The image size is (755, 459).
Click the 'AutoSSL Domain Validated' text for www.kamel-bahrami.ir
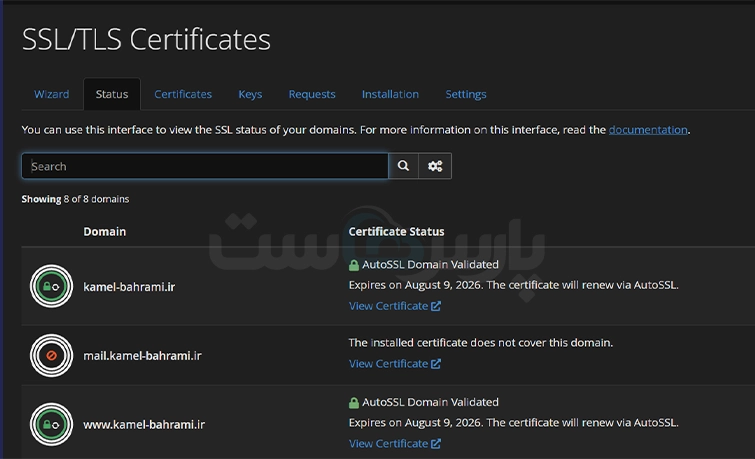[430, 402]
